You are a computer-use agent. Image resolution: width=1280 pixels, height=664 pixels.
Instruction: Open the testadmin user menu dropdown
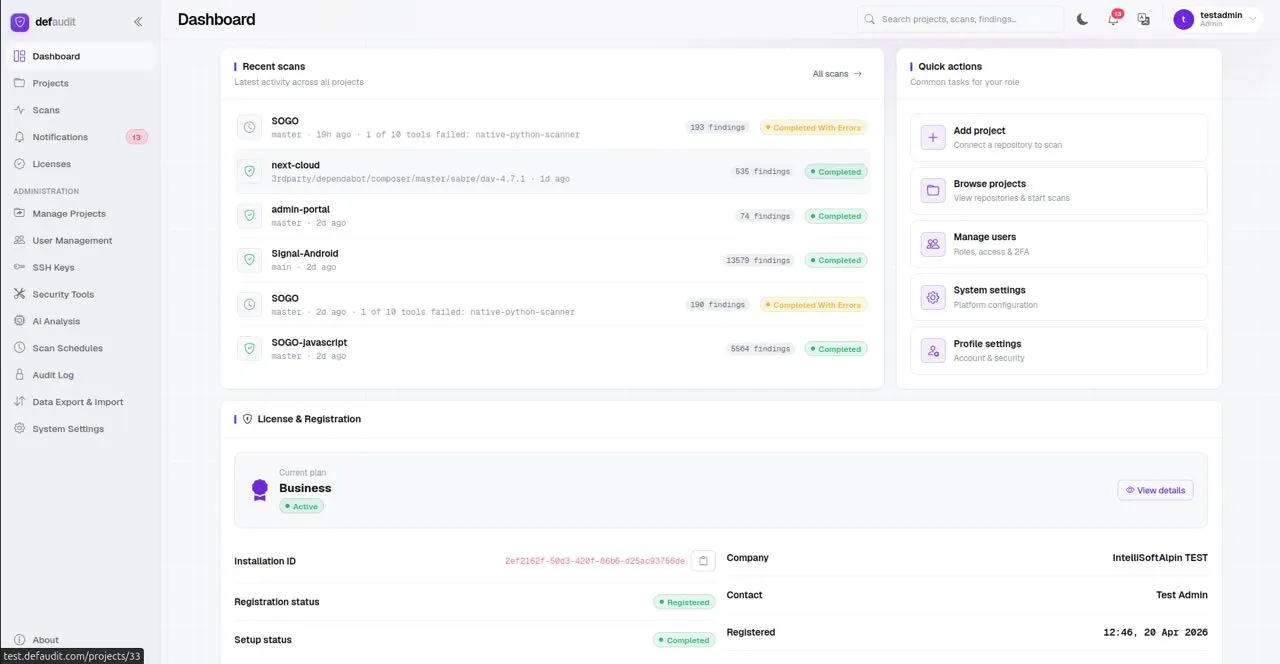[x=1217, y=19]
